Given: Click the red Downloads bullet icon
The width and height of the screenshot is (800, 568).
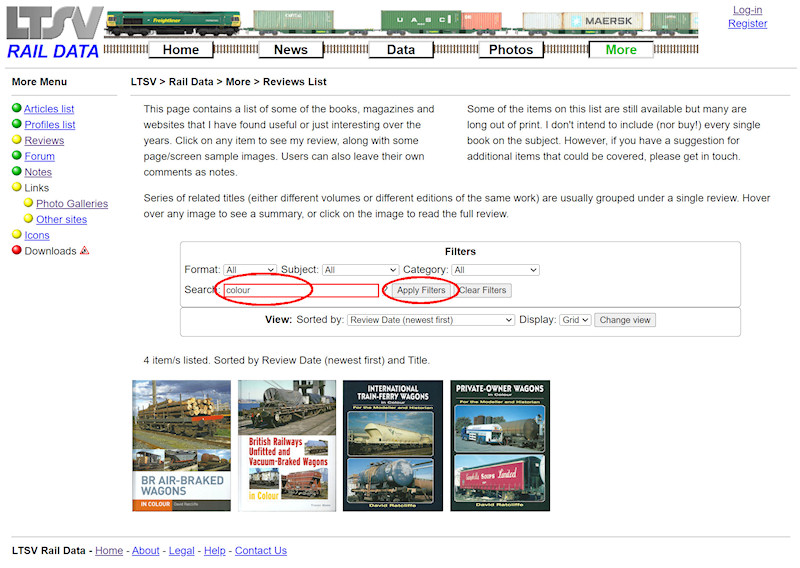Looking at the screenshot, I should coord(17,251).
